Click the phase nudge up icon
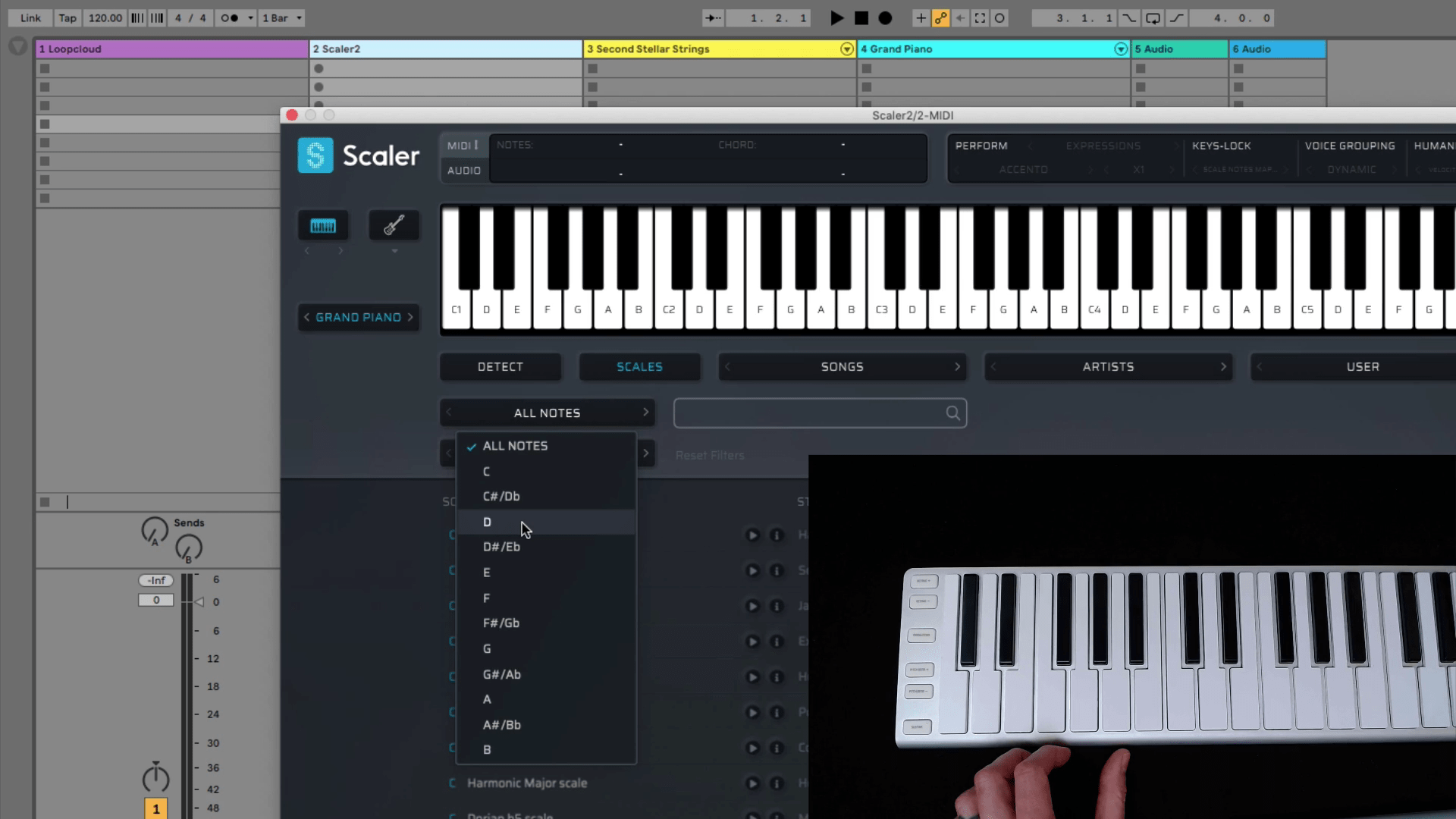Image resolution: width=1456 pixels, height=819 pixels. click(157, 18)
